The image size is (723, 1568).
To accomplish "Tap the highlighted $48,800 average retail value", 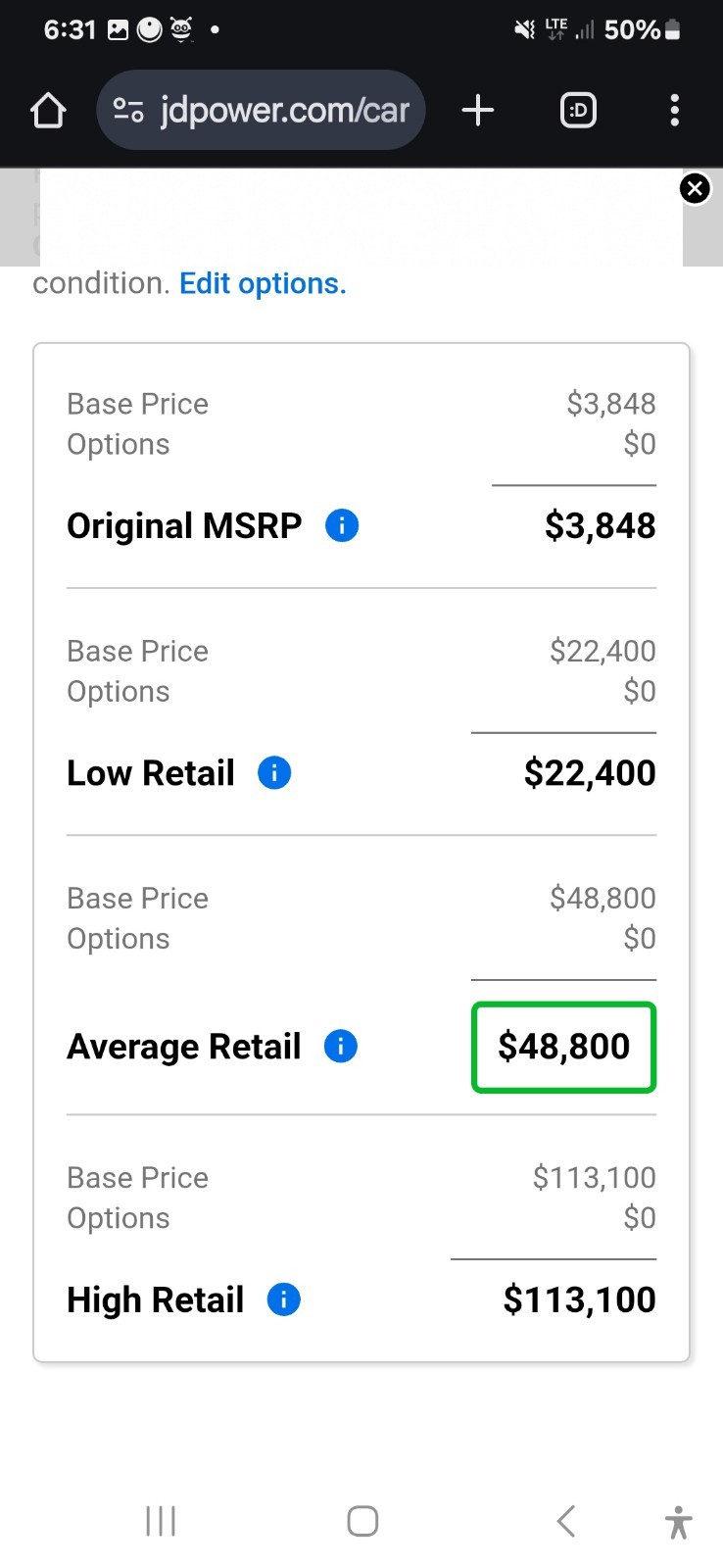I will (563, 1047).
